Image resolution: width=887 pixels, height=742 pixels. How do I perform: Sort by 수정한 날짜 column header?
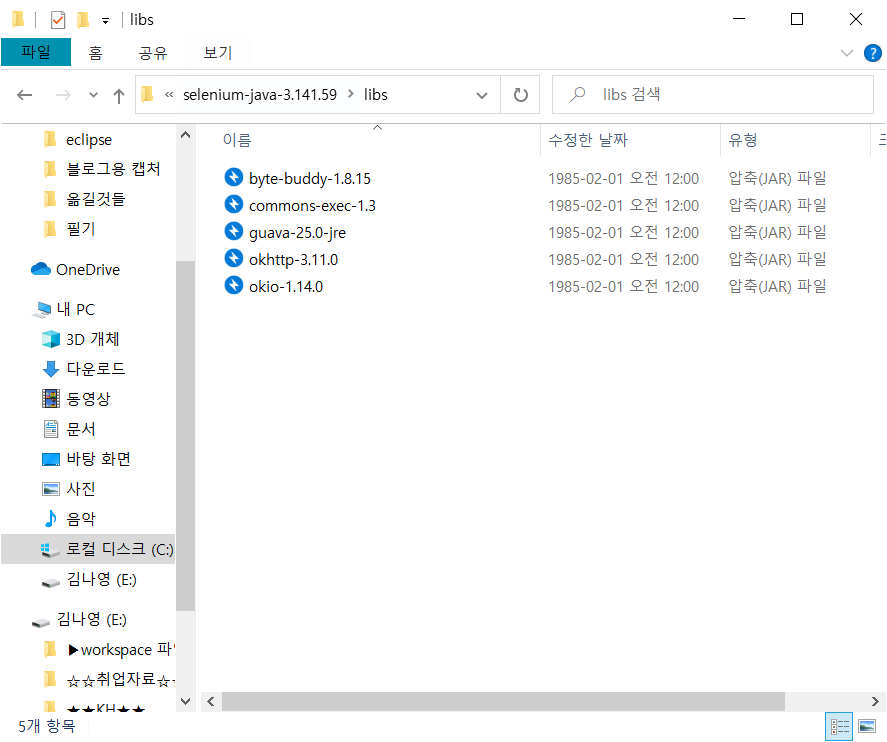[x=588, y=140]
